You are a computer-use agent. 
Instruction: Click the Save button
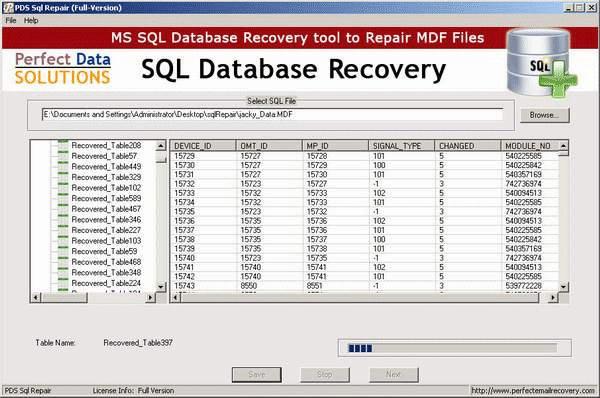click(x=256, y=374)
